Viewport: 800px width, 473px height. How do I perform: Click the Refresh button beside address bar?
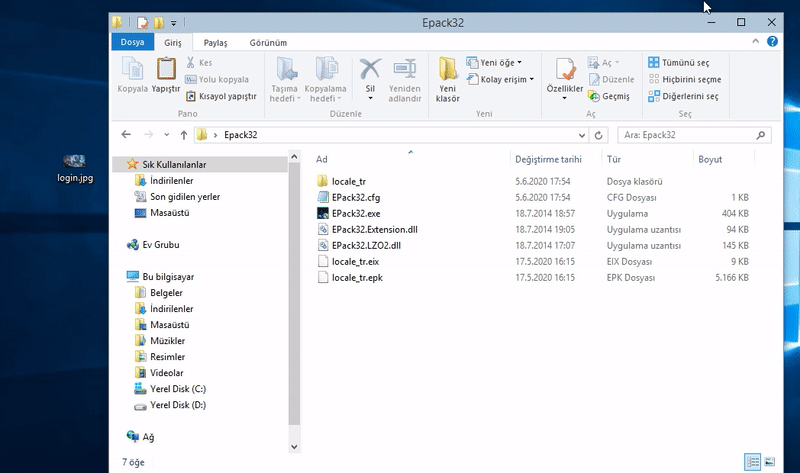598,135
